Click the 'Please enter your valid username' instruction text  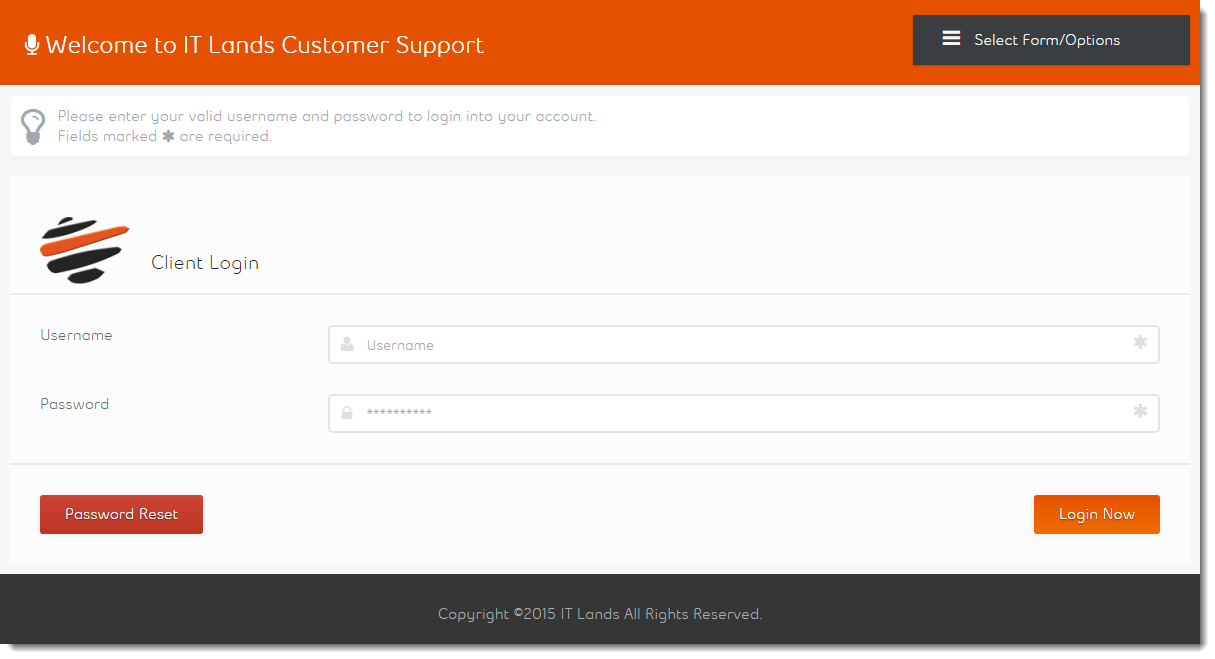coord(327,116)
